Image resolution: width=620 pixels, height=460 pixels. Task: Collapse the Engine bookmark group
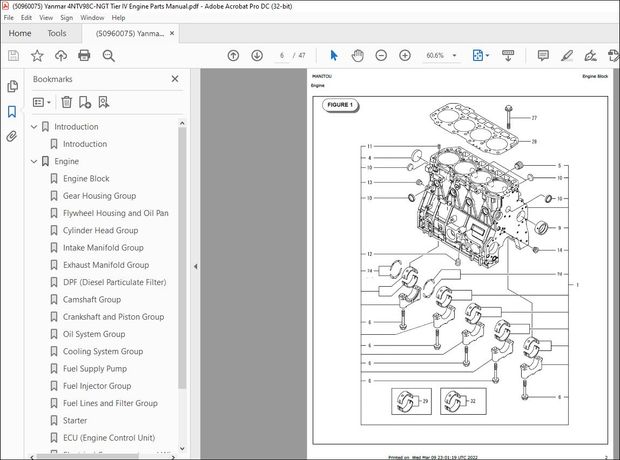click(x=34, y=161)
